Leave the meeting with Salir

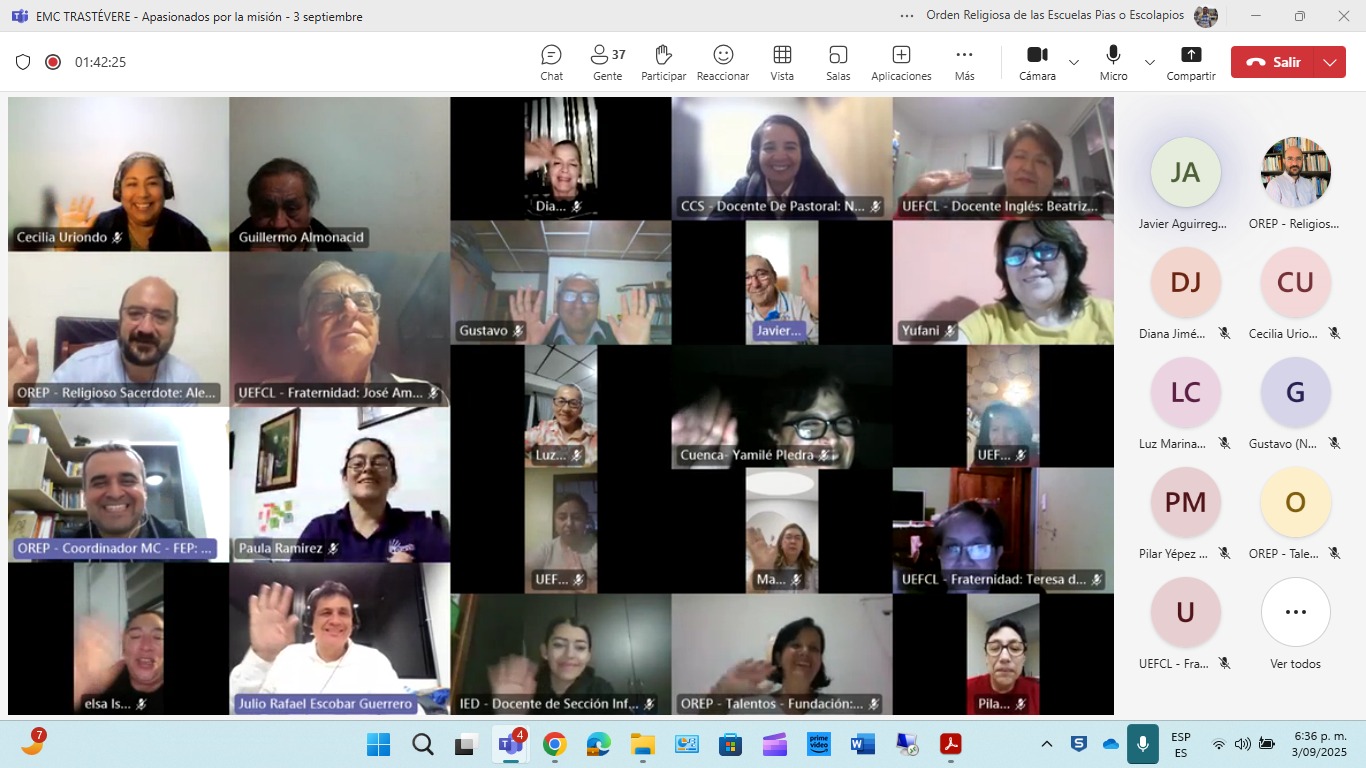tap(1273, 62)
